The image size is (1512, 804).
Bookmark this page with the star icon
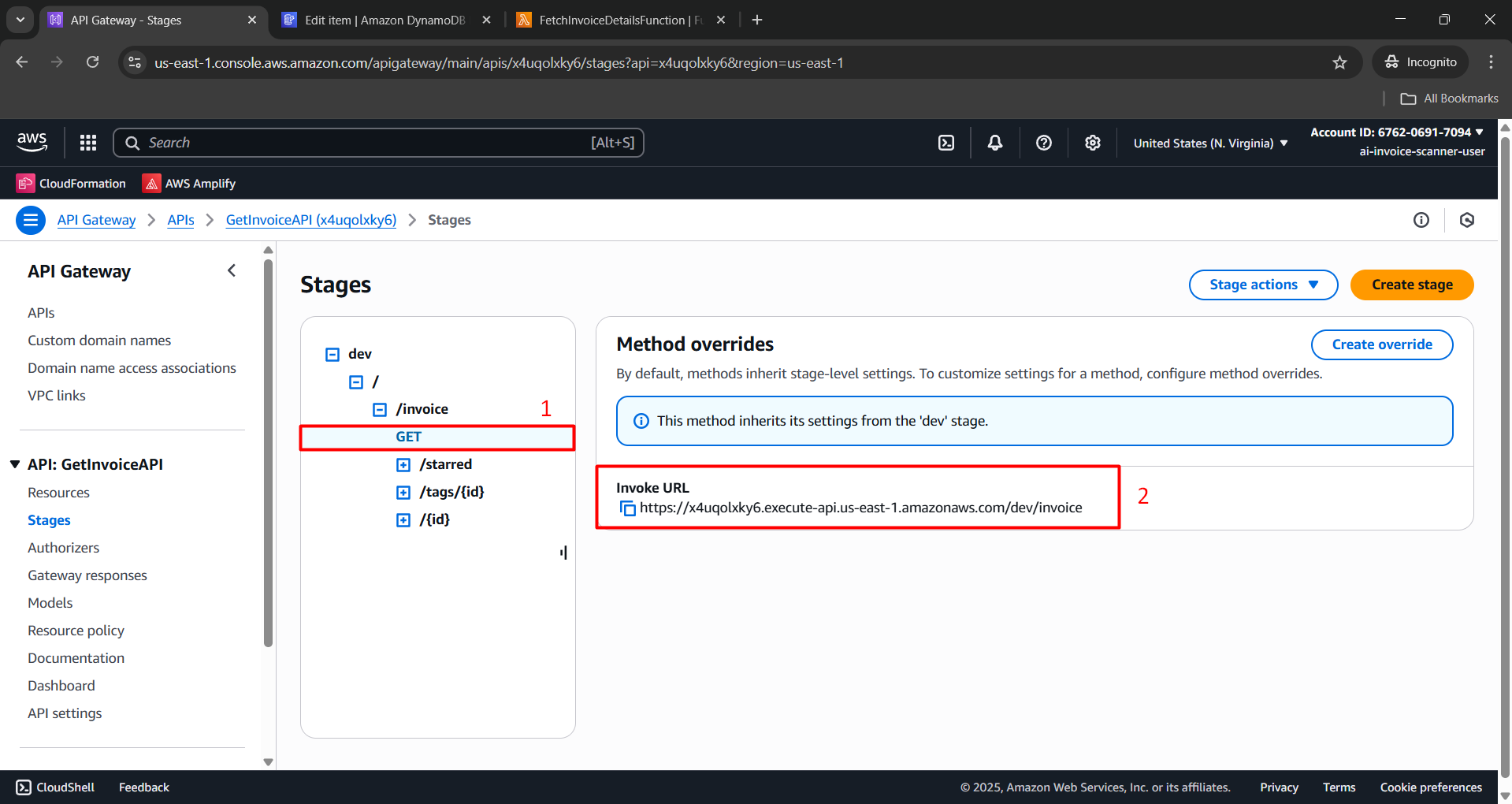click(x=1339, y=62)
